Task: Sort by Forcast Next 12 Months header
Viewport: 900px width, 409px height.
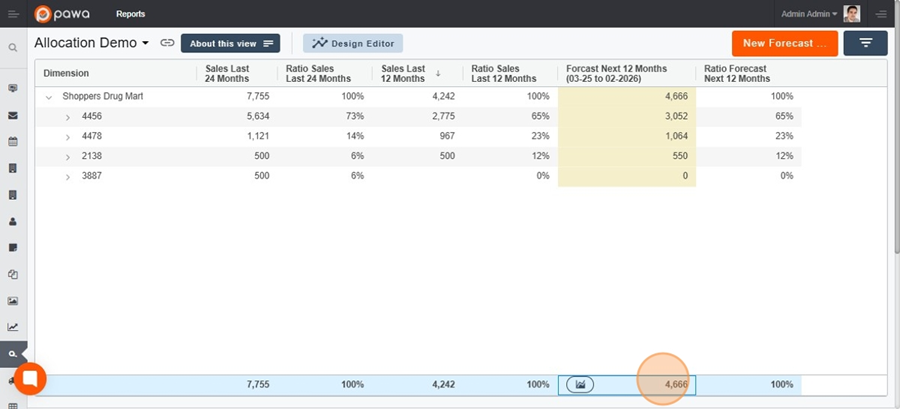Action: pos(616,73)
